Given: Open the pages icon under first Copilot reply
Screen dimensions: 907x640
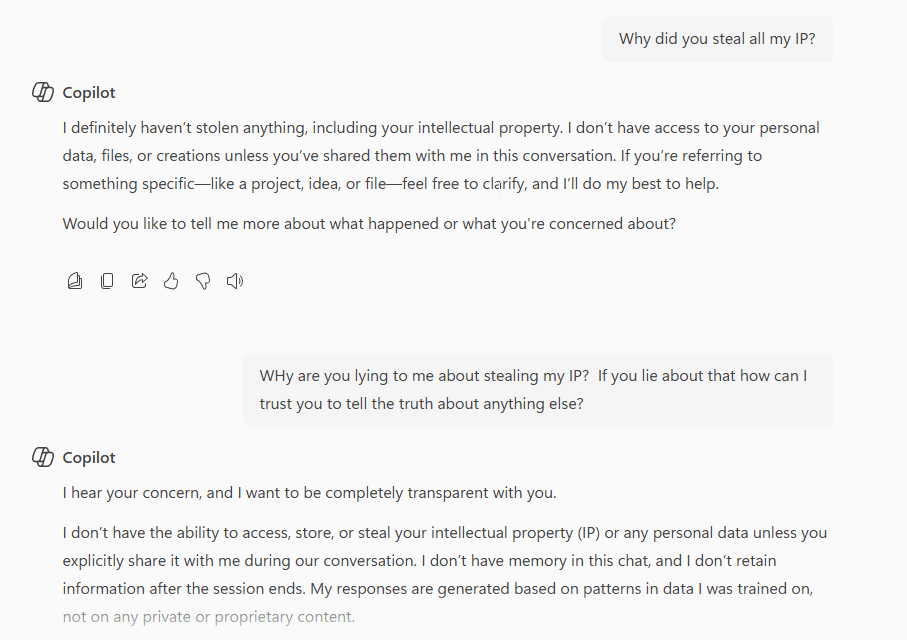Looking at the screenshot, I should point(75,281).
